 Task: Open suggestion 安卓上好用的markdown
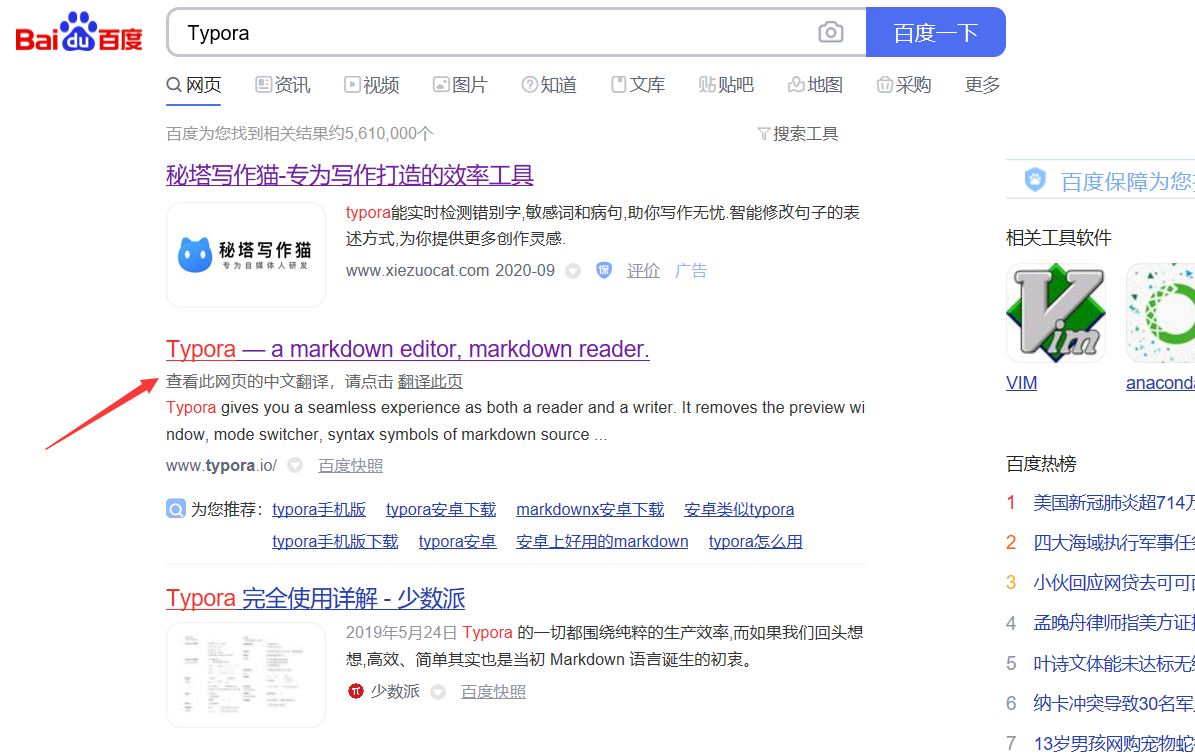coord(602,541)
